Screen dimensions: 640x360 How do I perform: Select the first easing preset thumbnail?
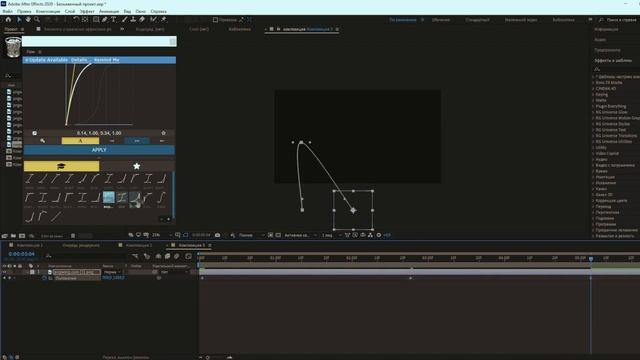(x=30, y=178)
